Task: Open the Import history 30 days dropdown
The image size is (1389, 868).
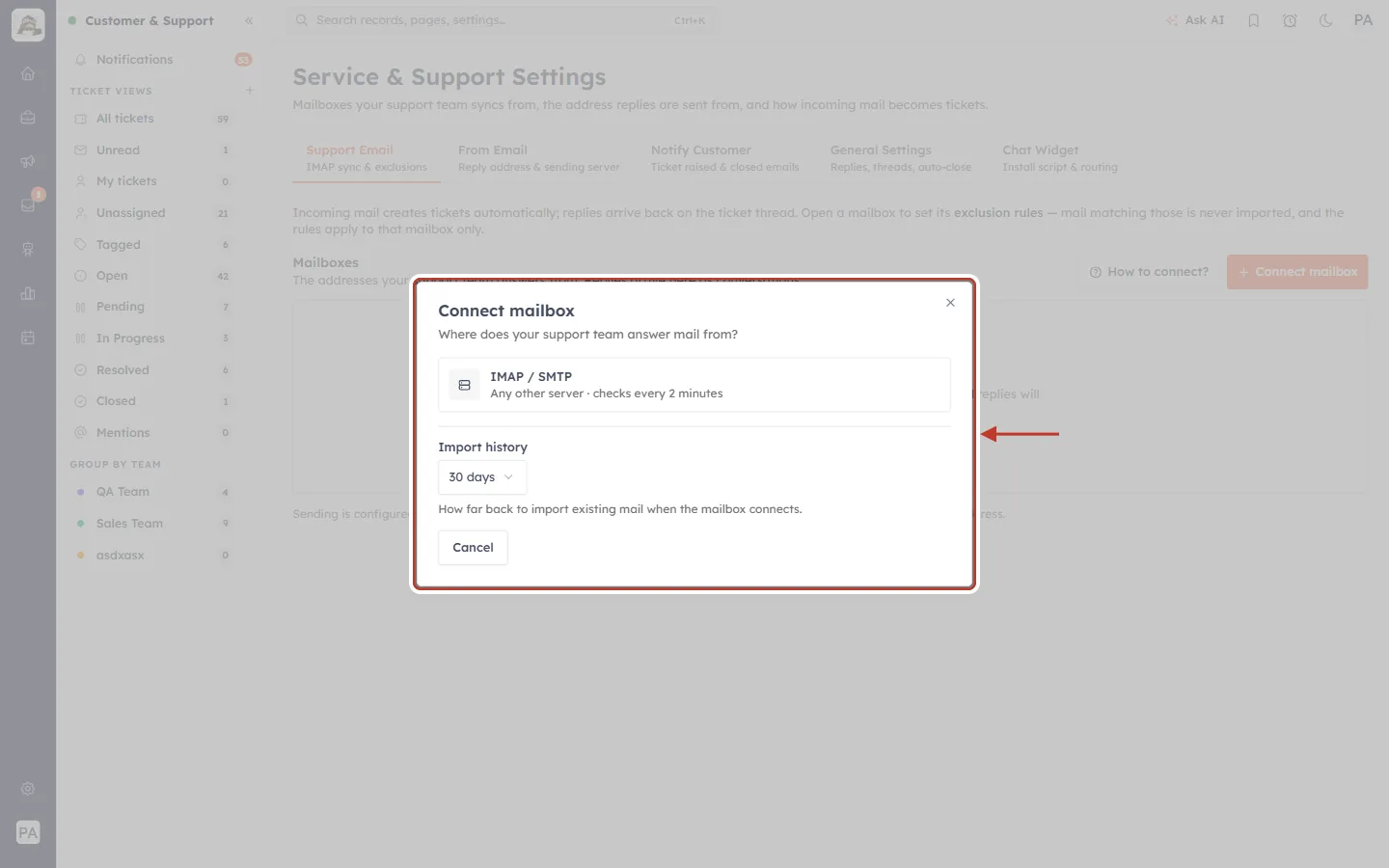Action: pyautogui.click(x=482, y=477)
